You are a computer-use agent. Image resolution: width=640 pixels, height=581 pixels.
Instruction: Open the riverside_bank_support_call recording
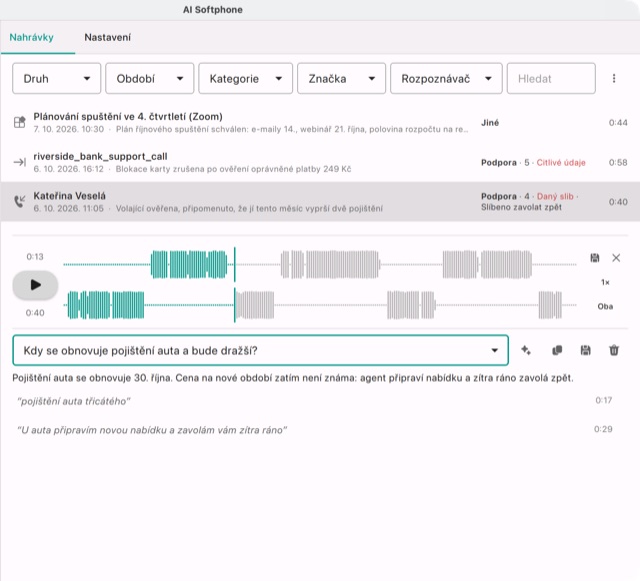[x=100, y=156]
